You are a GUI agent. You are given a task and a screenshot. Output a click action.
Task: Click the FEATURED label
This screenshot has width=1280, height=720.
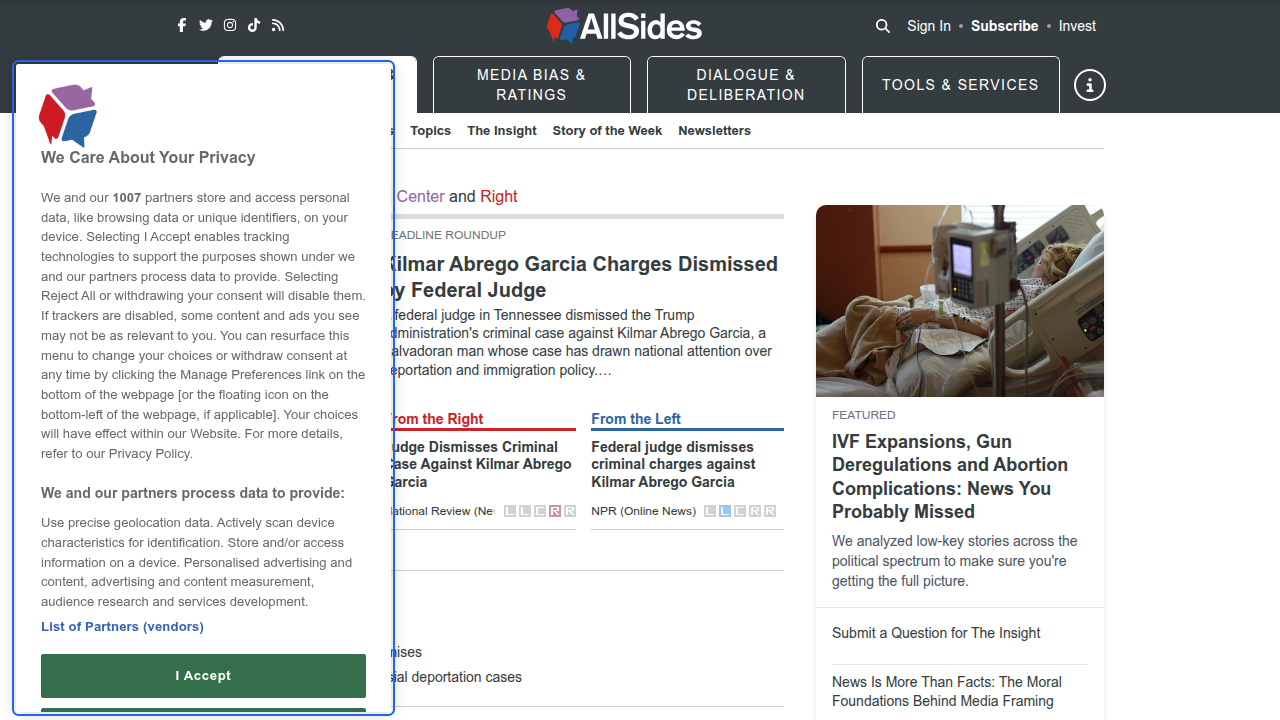pos(864,415)
